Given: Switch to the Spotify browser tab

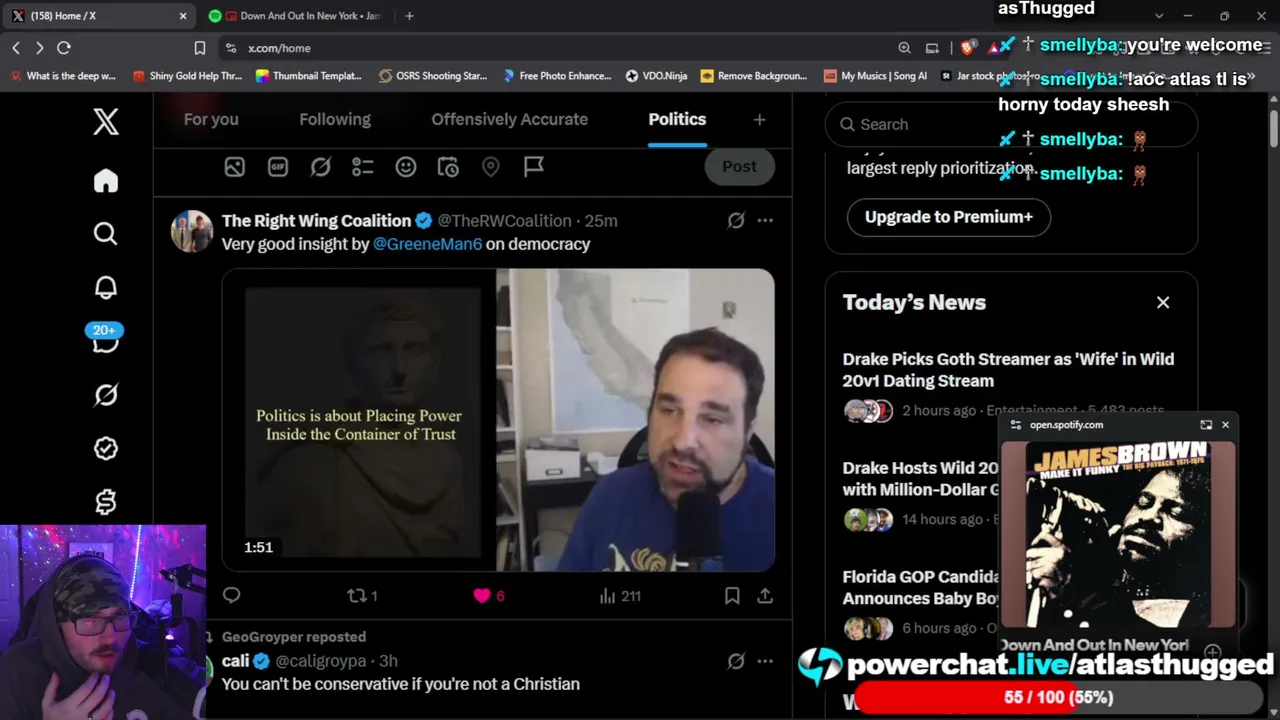Looking at the screenshot, I should pyautogui.click(x=299, y=16).
